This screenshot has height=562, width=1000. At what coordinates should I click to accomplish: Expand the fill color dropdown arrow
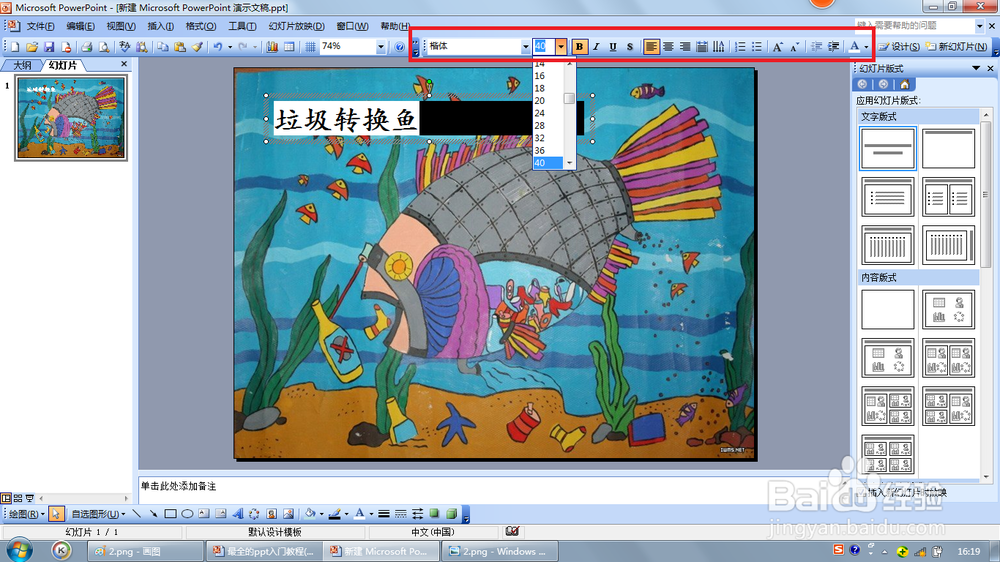(x=321, y=514)
